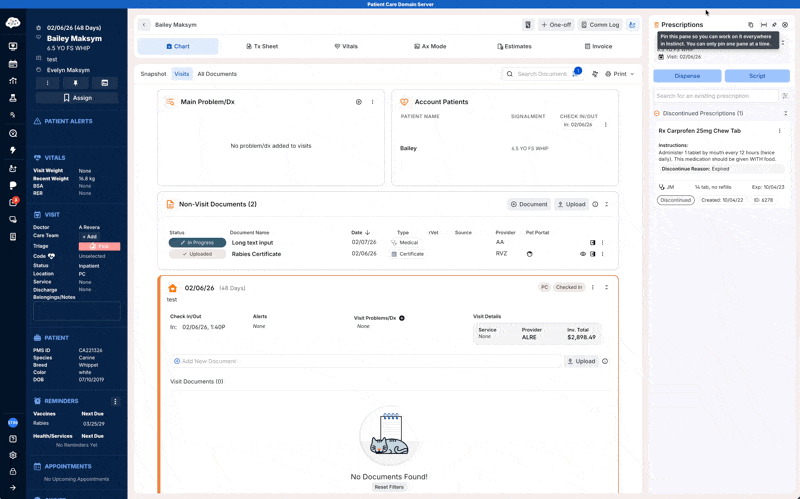Click the copy icon in Prescriptions header
This screenshot has height=499, width=800.
[x=751, y=25]
